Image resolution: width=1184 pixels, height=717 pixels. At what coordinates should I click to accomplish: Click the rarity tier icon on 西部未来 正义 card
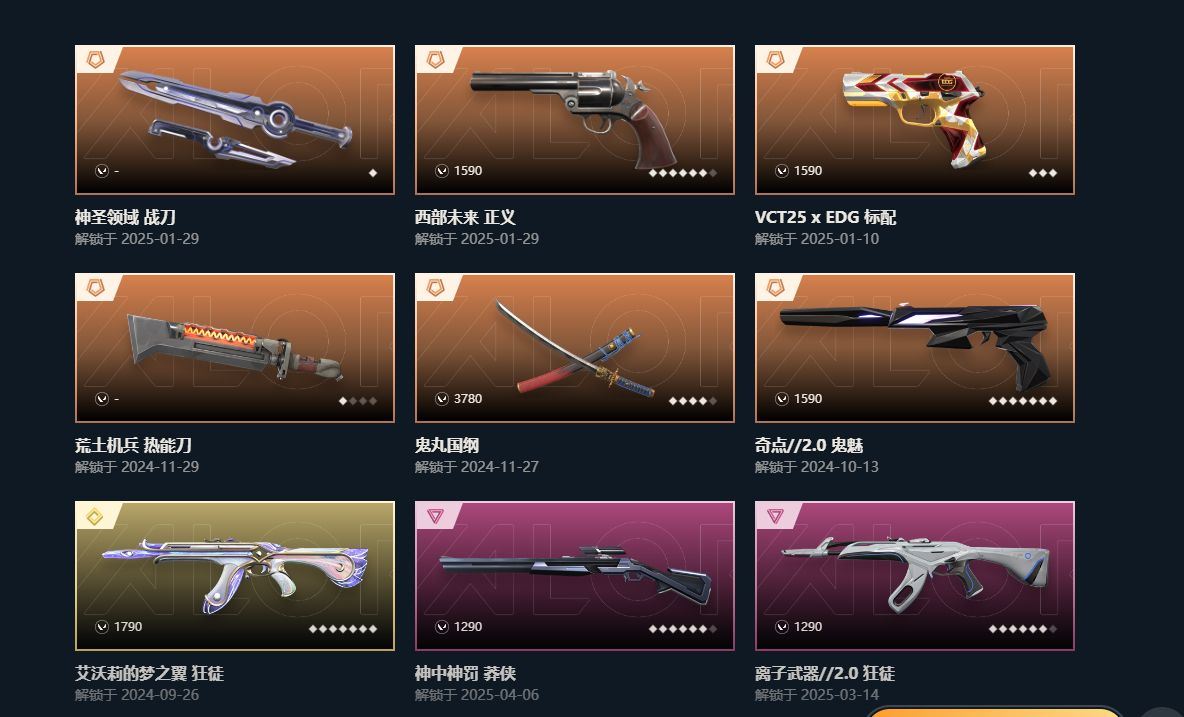(x=435, y=59)
